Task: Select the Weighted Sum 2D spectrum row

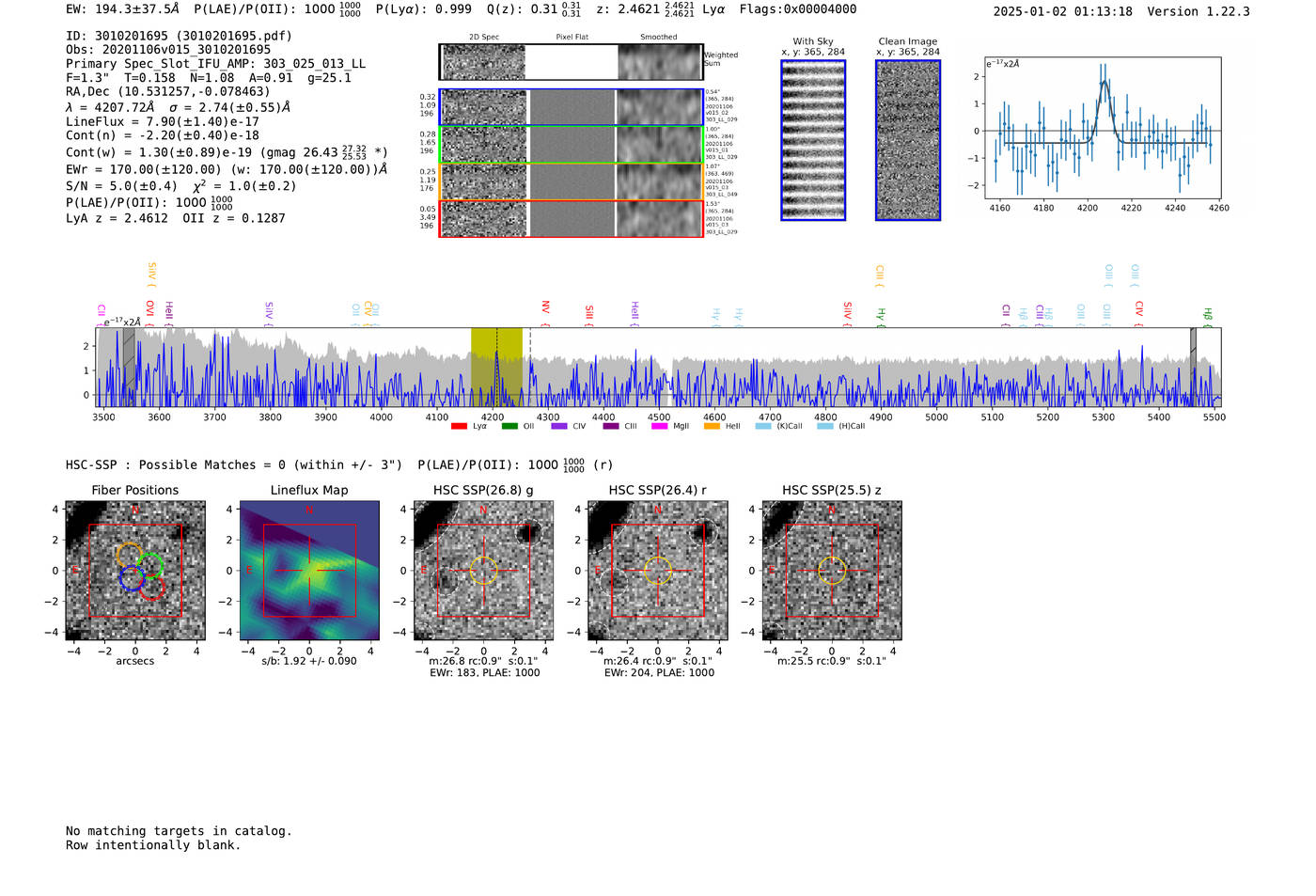Action: 571,62
